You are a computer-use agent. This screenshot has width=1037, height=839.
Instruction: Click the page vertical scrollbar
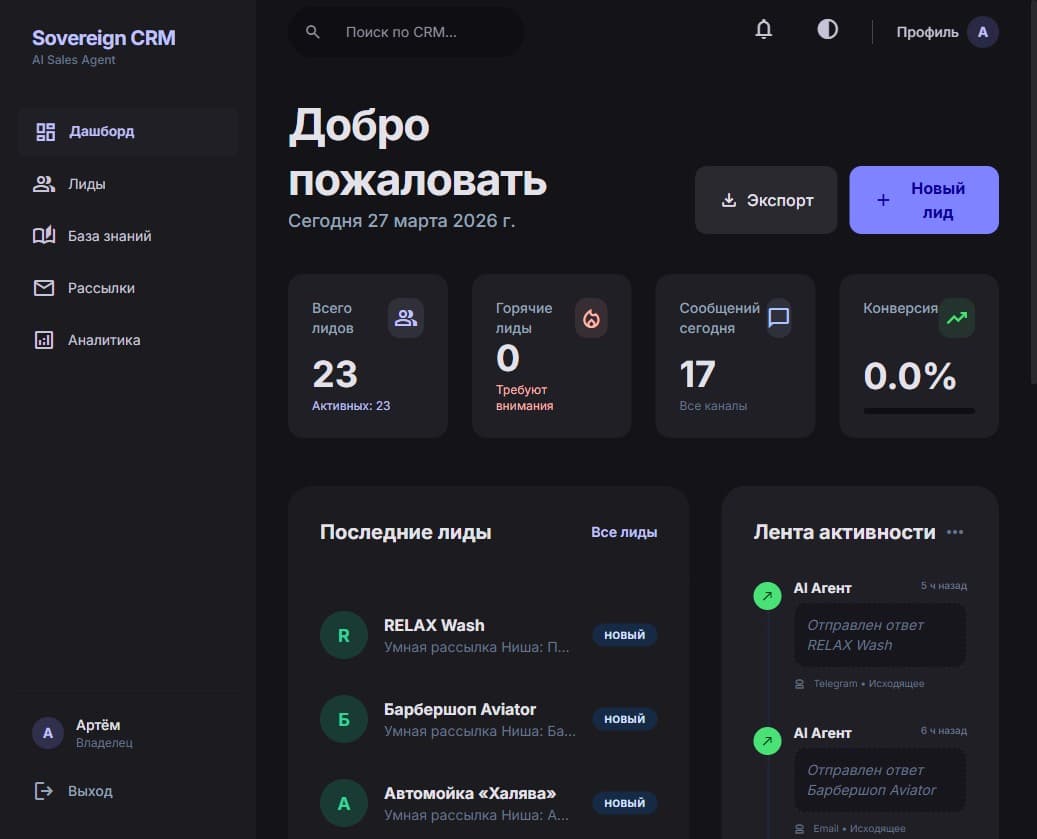[1034, 192]
